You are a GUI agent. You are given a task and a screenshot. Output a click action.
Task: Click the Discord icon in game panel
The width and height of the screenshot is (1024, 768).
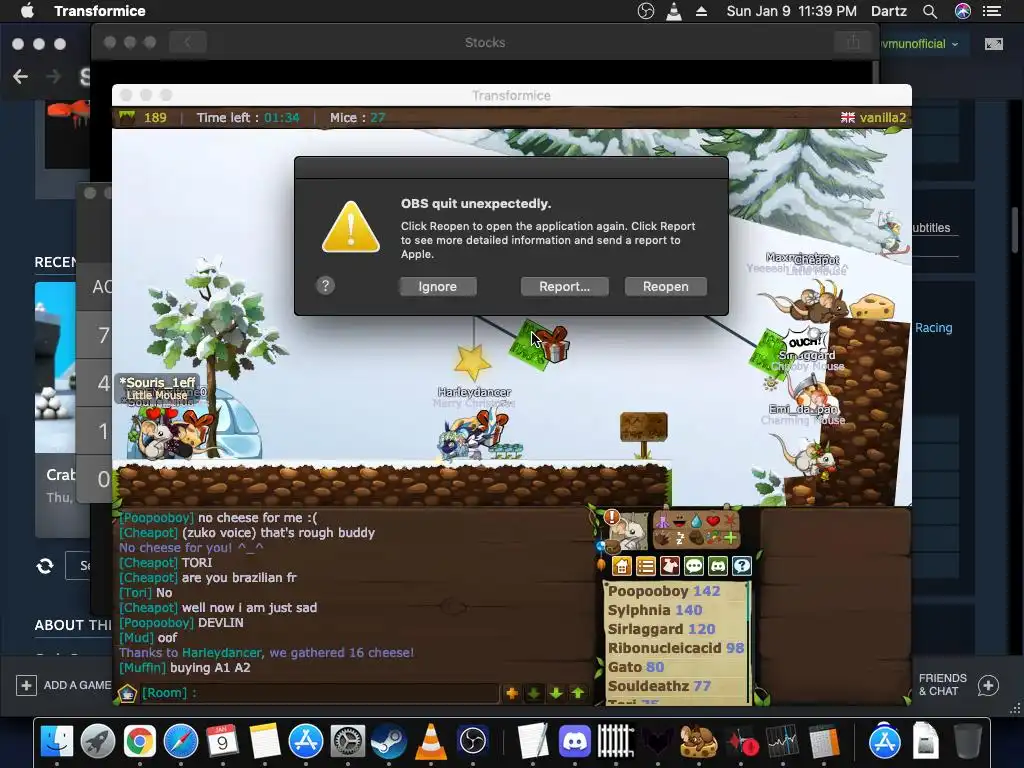pyautogui.click(x=718, y=566)
